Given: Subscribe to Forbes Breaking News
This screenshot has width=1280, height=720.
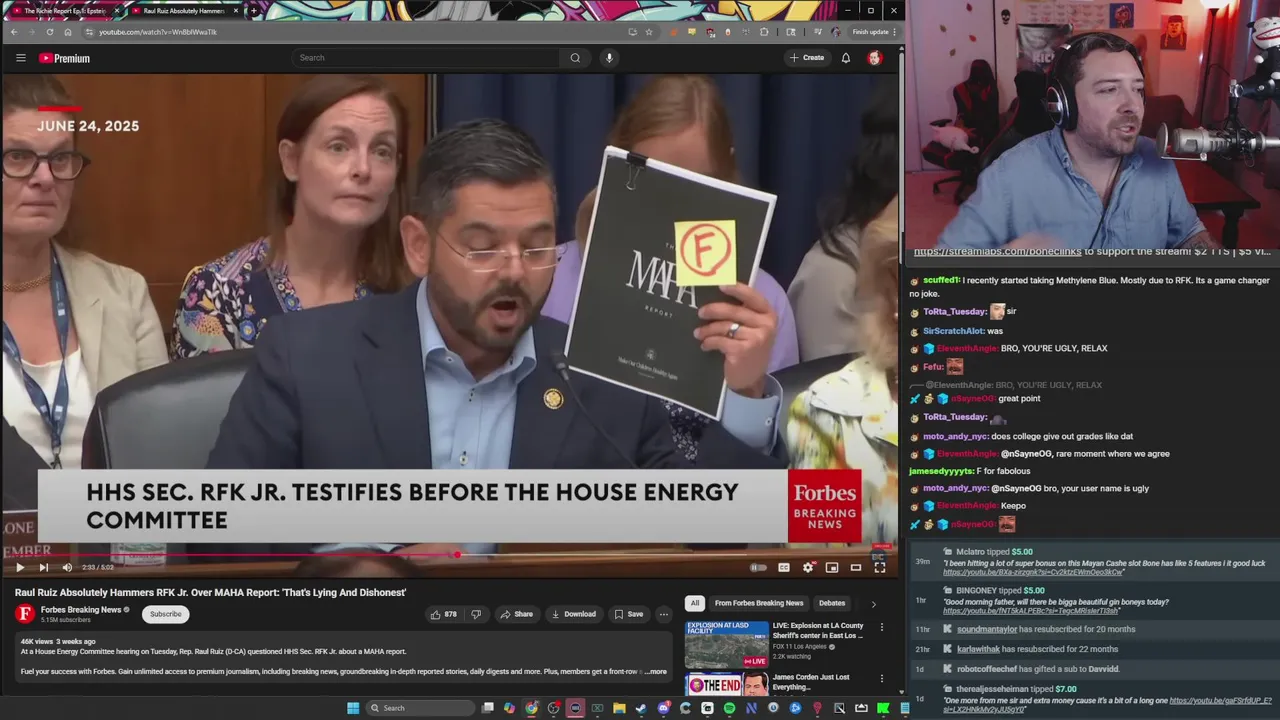Looking at the screenshot, I should click(166, 614).
